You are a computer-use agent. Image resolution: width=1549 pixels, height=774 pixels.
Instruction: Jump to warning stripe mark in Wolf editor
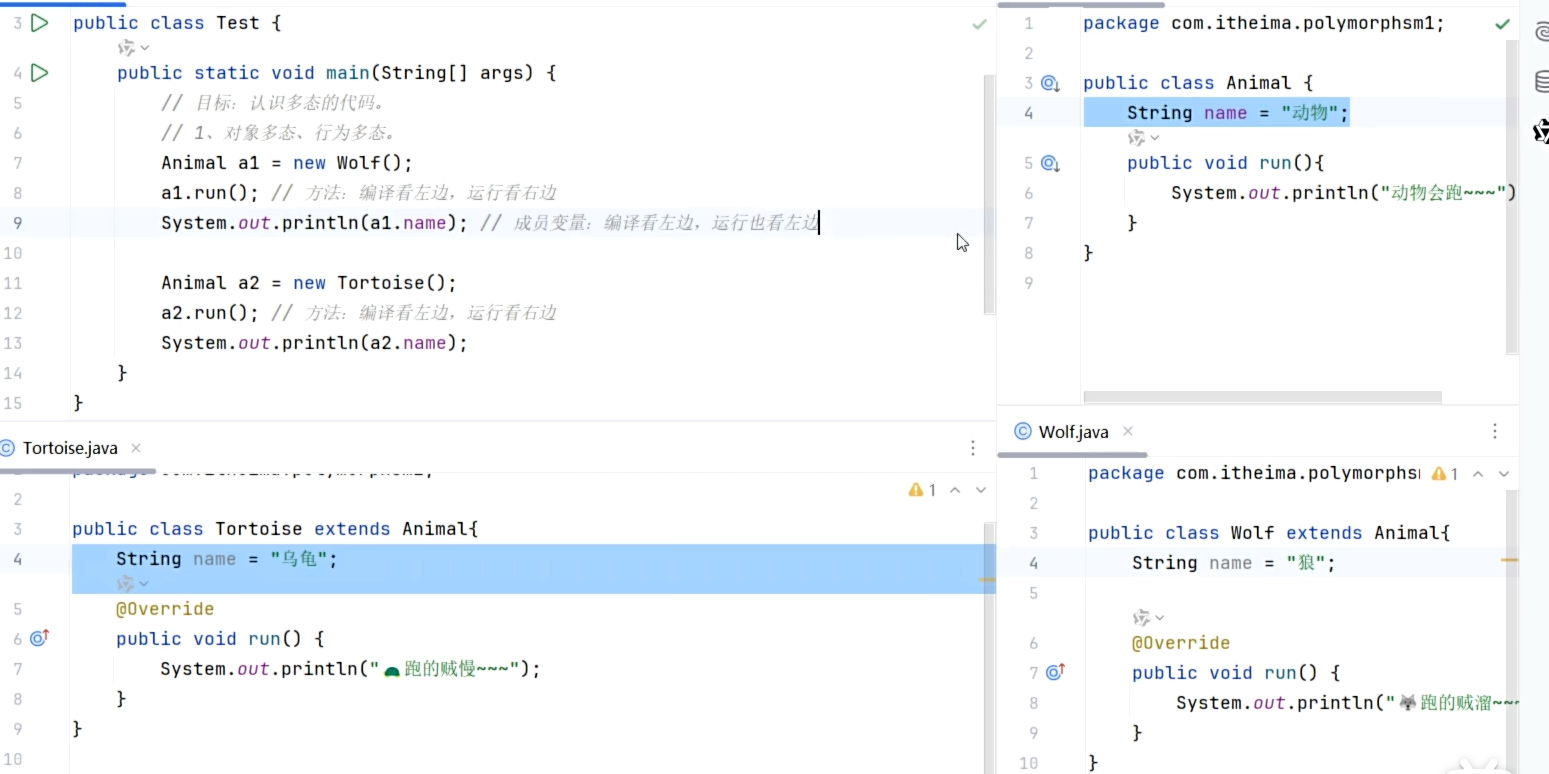[1510, 560]
